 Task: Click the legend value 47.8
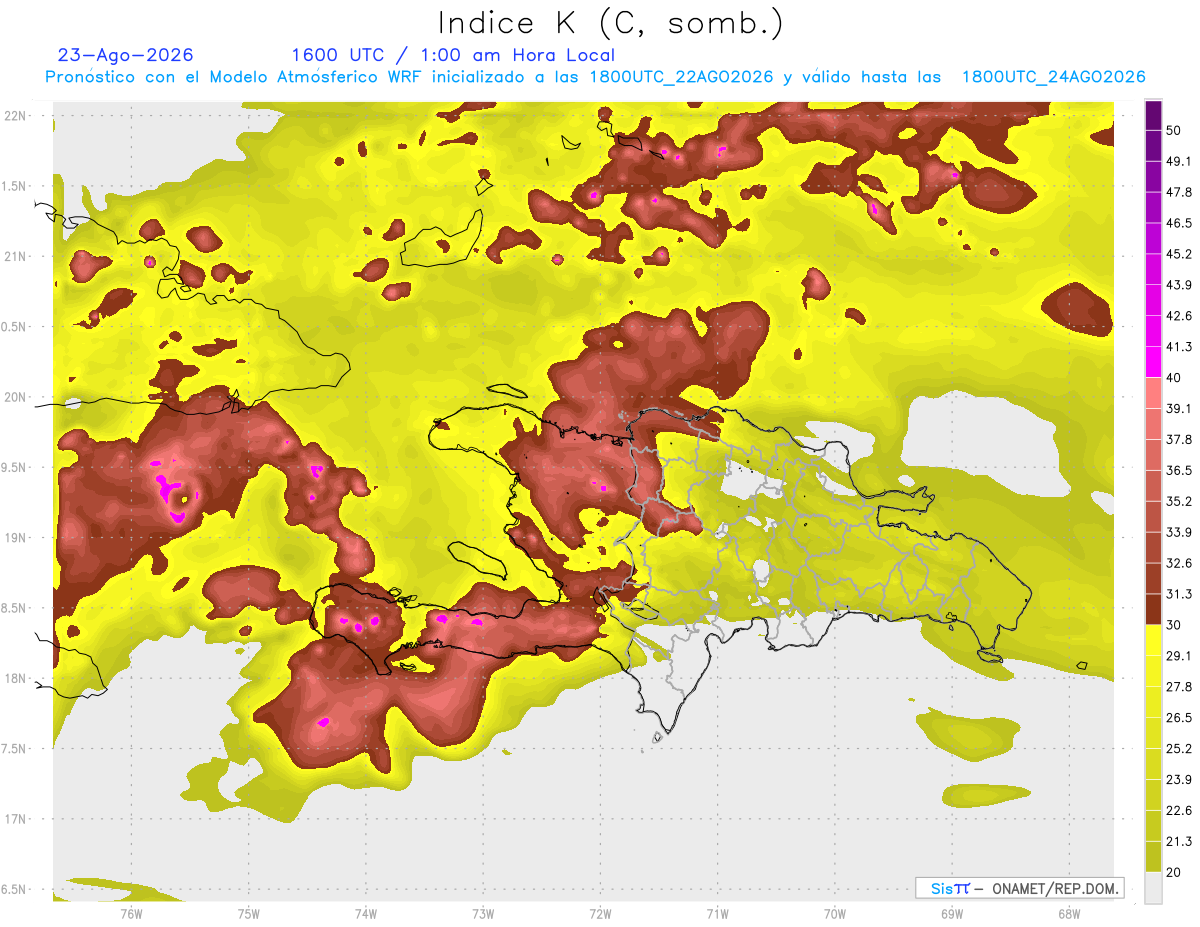[1179, 192]
